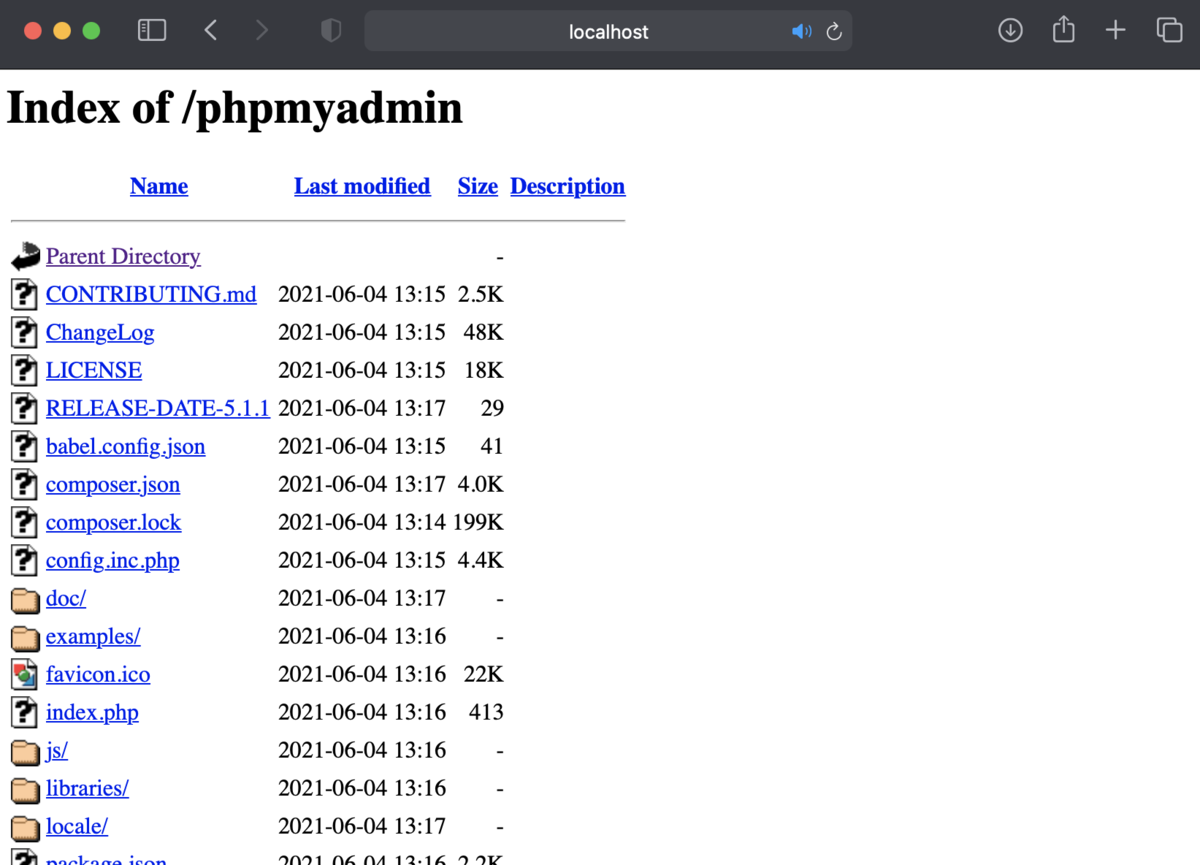The image size is (1200, 865).
Task: Sort listing by Size column
Action: click(478, 186)
